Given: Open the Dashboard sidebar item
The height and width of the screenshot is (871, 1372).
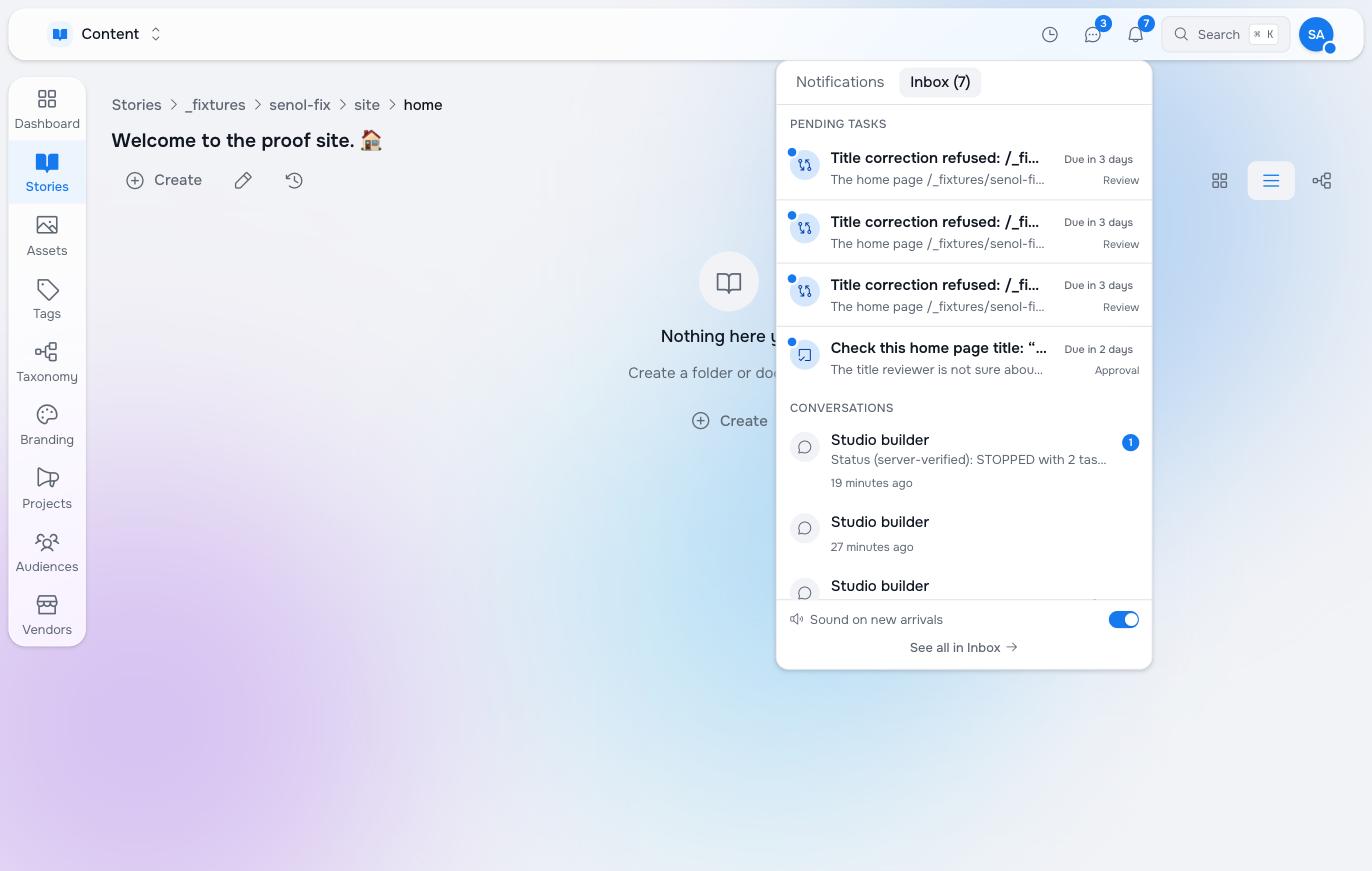Looking at the screenshot, I should [47, 110].
